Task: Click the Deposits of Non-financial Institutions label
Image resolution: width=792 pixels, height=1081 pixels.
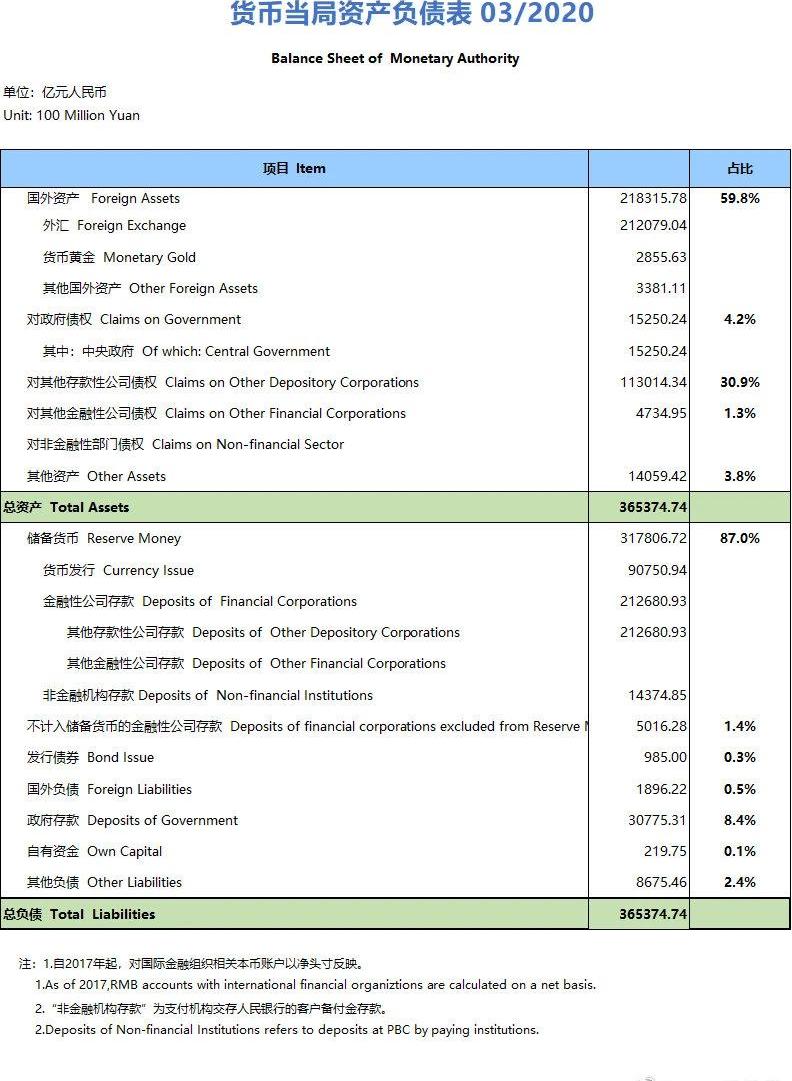Action: click(208, 695)
